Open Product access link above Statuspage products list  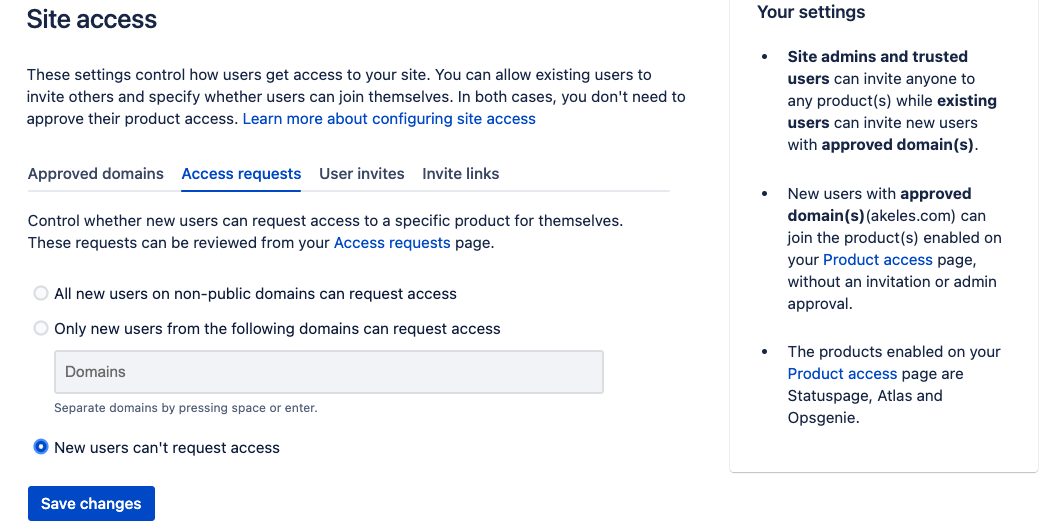point(842,374)
